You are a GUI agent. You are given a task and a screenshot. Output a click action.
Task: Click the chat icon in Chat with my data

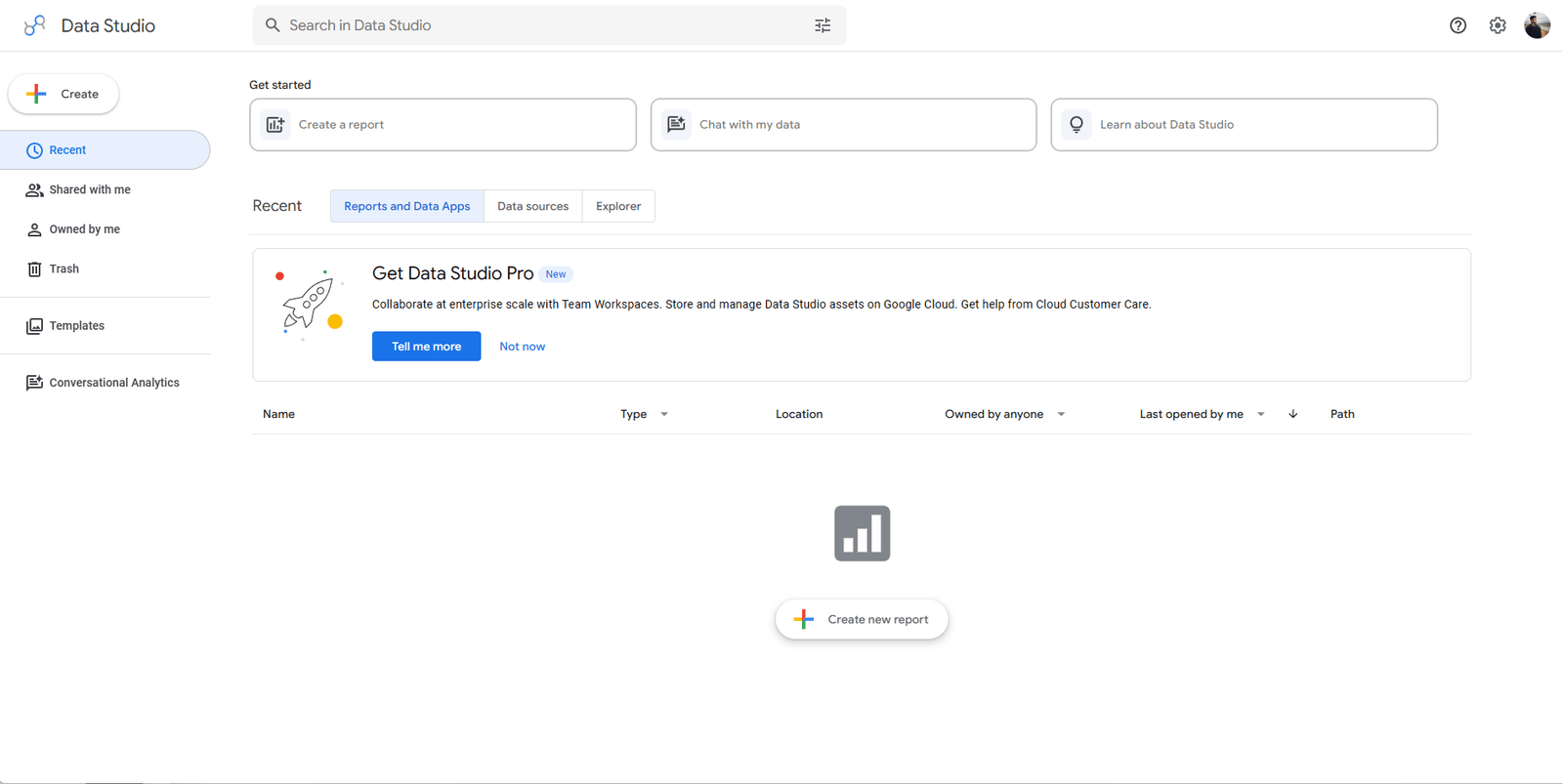click(x=676, y=125)
